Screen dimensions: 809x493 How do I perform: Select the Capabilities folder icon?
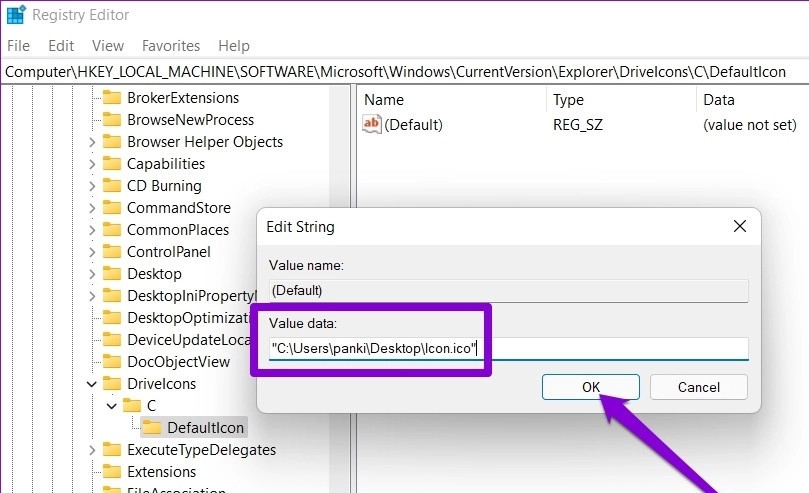(x=112, y=164)
